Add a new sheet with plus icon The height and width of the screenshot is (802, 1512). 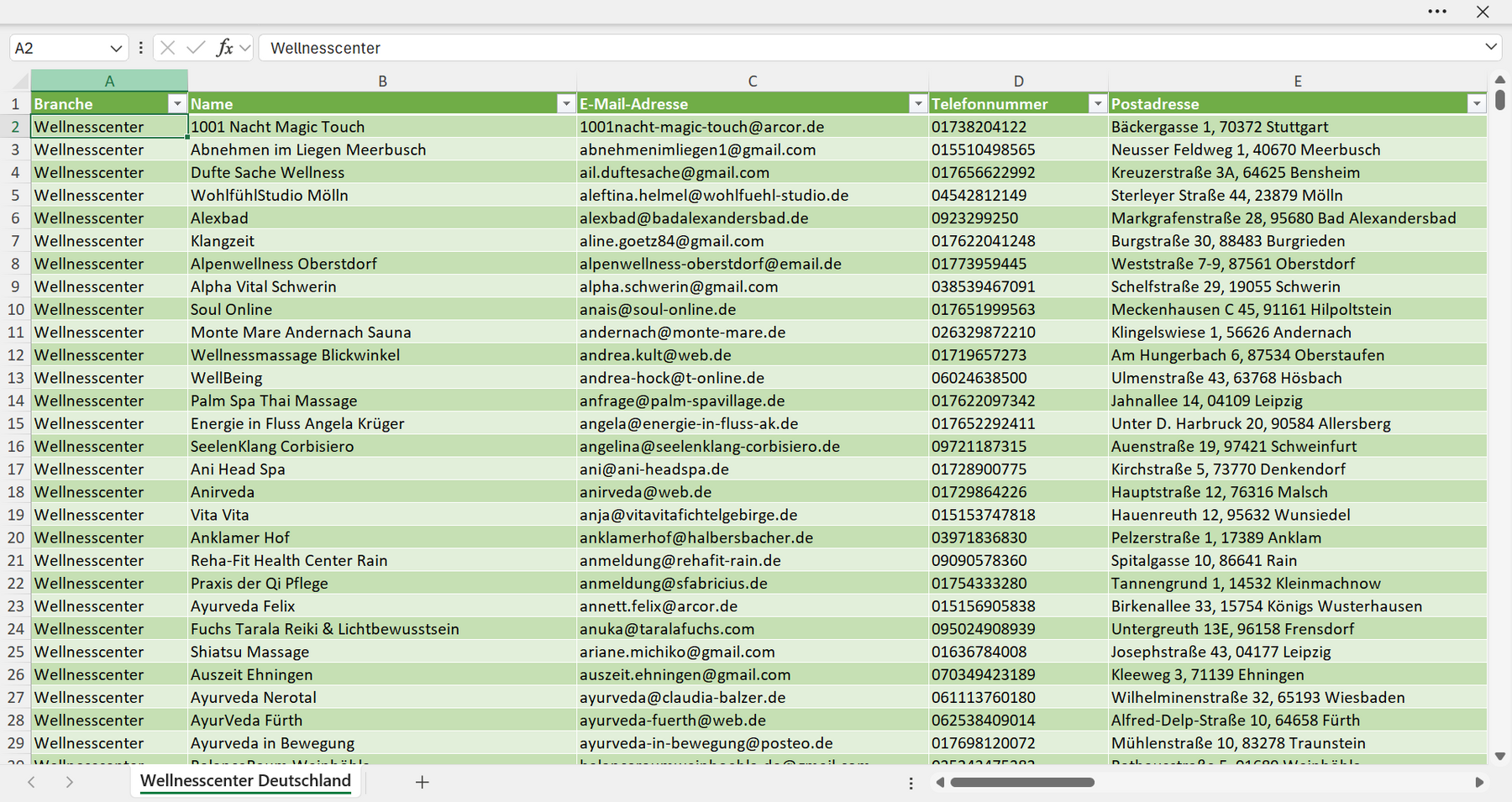point(422,782)
